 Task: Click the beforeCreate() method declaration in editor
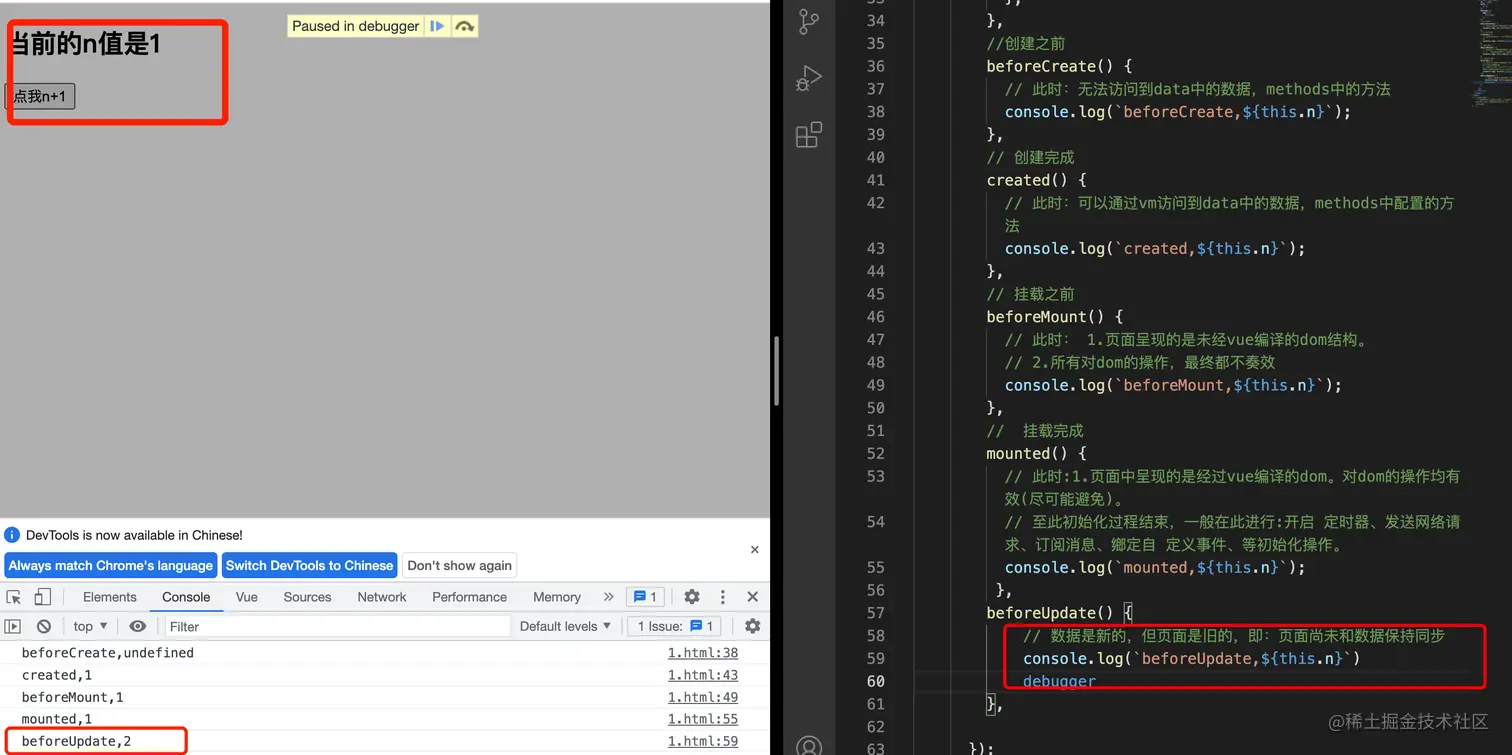(x=1059, y=66)
